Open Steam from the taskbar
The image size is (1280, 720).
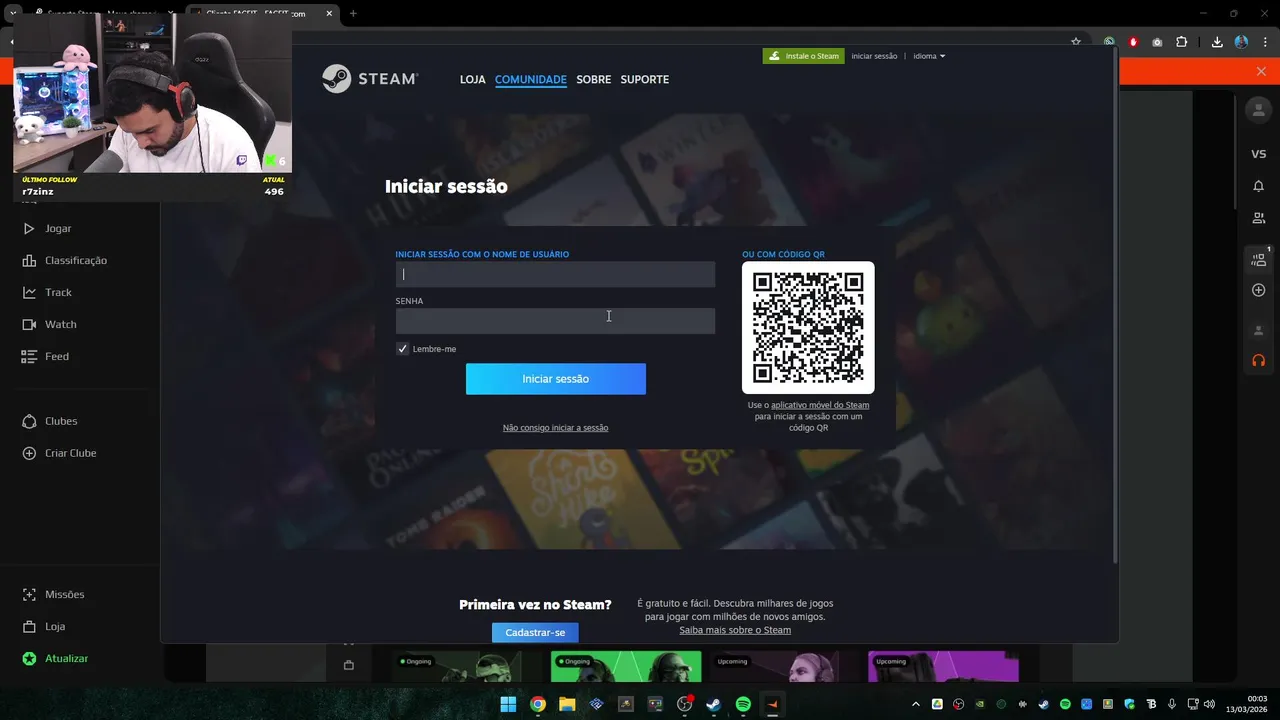click(713, 704)
